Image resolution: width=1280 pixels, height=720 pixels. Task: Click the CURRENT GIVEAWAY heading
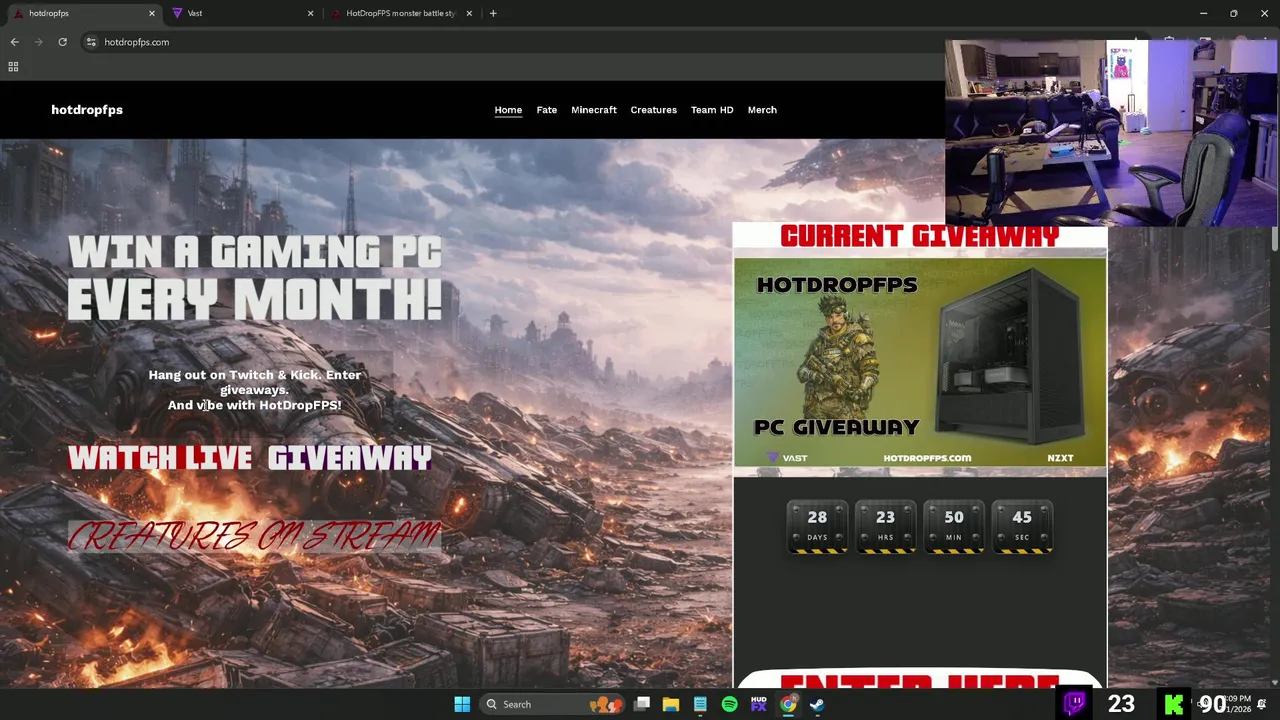click(920, 236)
